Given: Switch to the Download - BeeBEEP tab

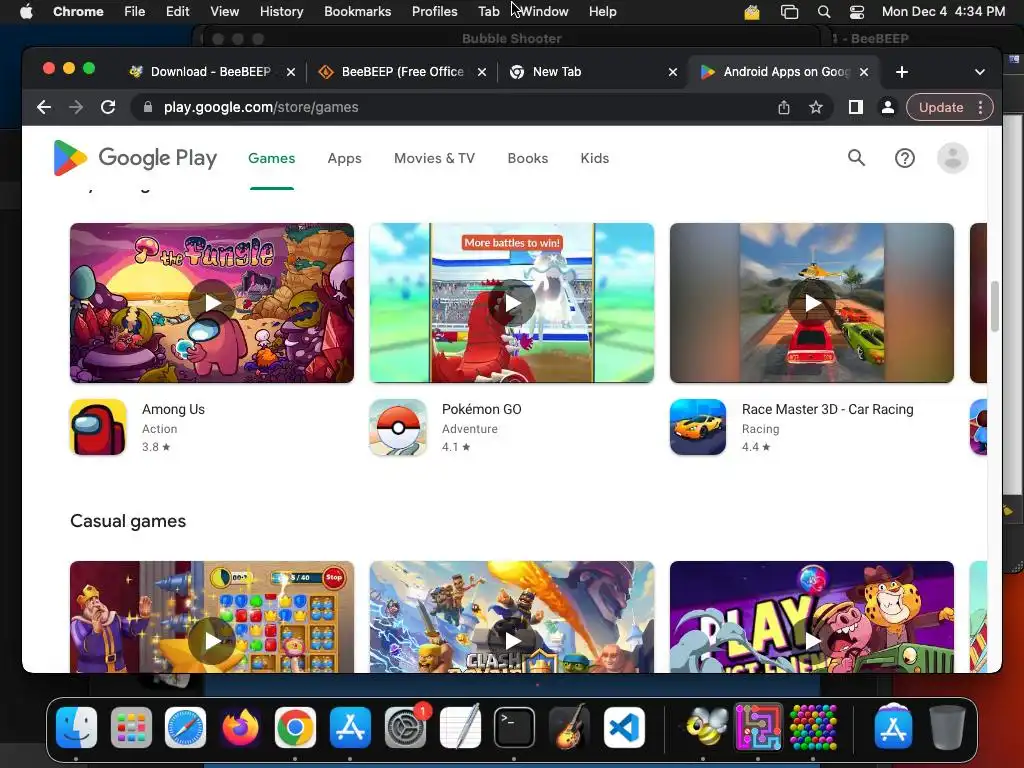Looking at the screenshot, I should coord(210,72).
